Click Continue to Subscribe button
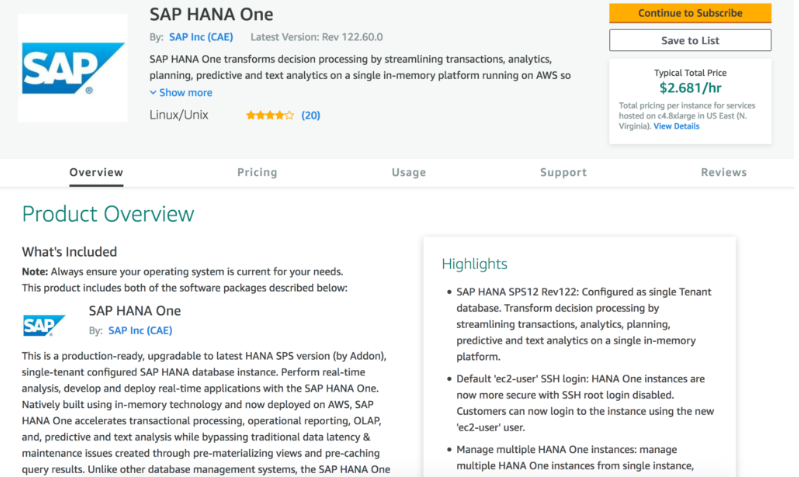The width and height of the screenshot is (799, 477). pyautogui.click(x=690, y=13)
